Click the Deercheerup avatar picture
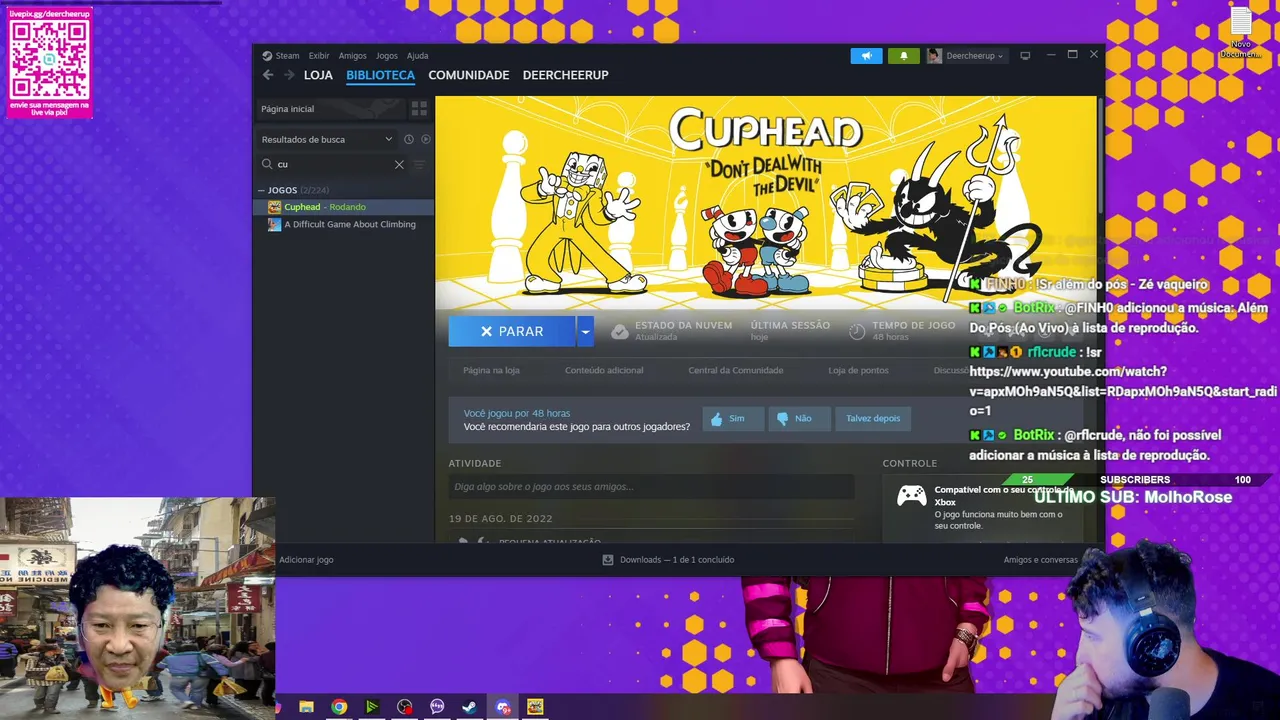1280x720 pixels. [934, 56]
